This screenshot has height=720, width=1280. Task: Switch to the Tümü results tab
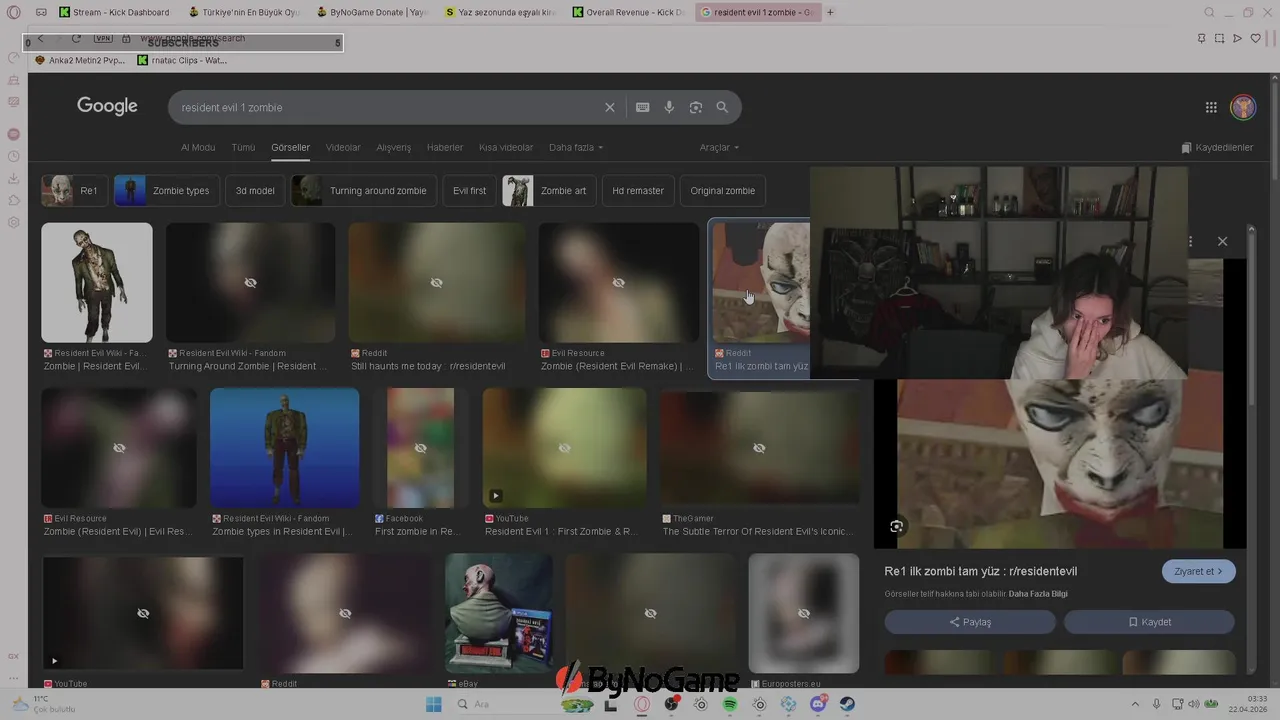(243, 147)
